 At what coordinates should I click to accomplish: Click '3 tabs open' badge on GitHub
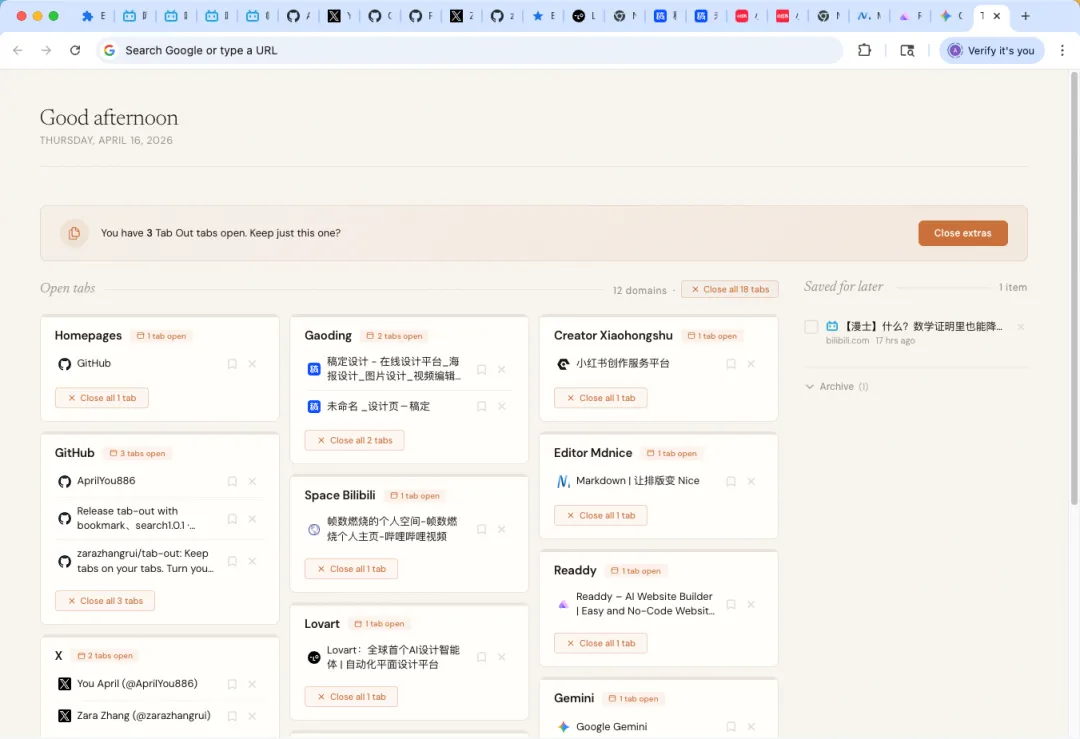(x=138, y=453)
